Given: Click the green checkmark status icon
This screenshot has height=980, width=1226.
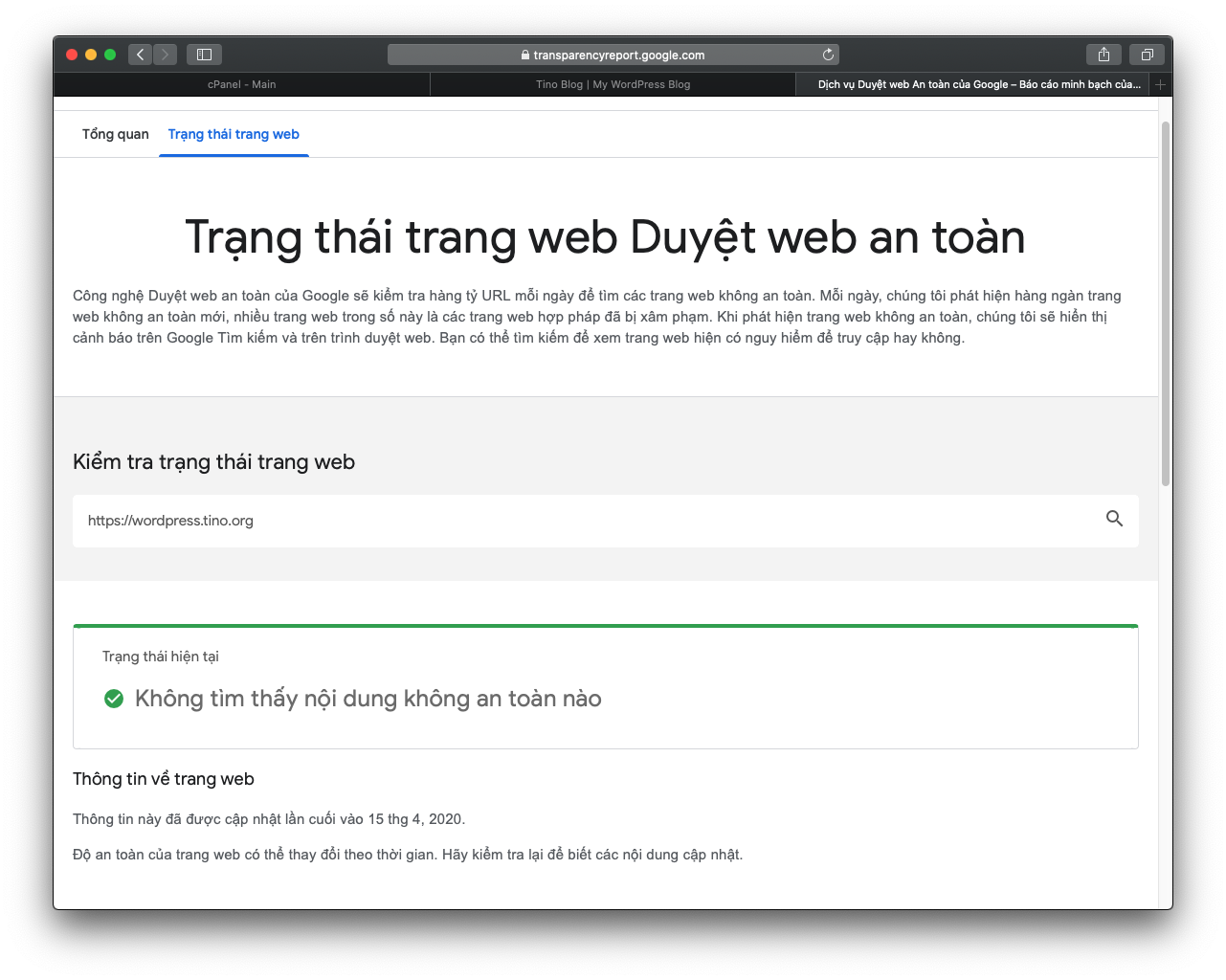Looking at the screenshot, I should click(114, 699).
